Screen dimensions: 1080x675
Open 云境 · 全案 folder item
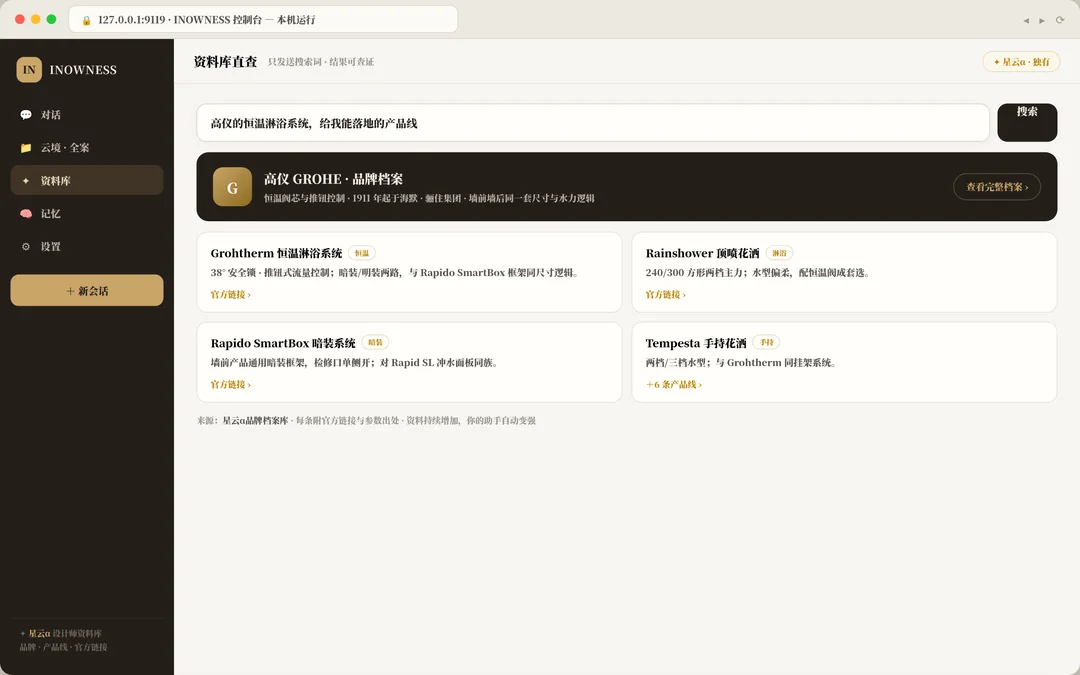coord(87,148)
